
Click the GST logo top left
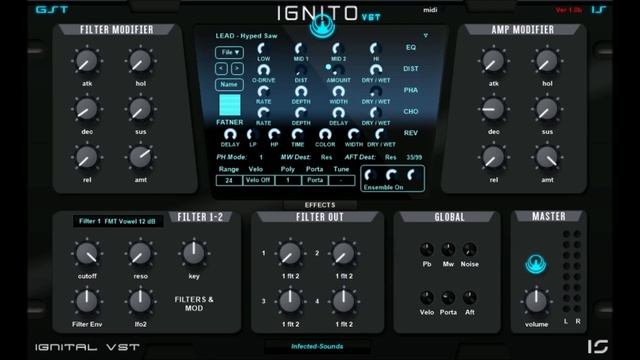click(x=52, y=9)
